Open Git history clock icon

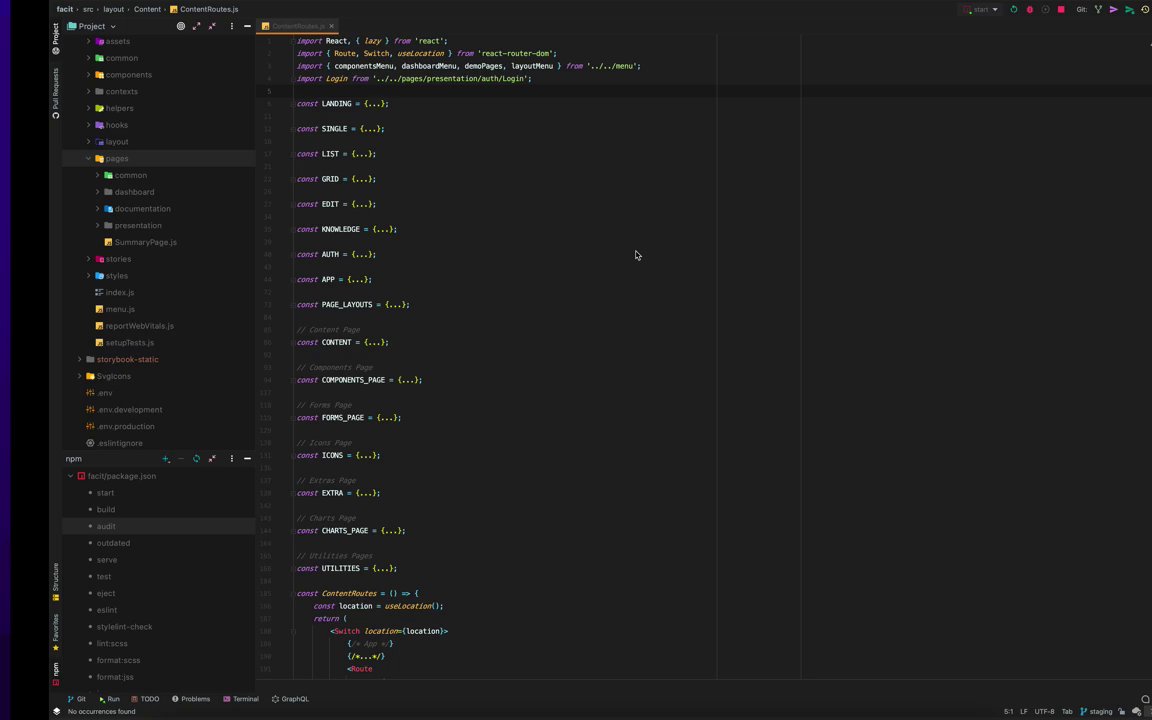tap(1145, 10)
